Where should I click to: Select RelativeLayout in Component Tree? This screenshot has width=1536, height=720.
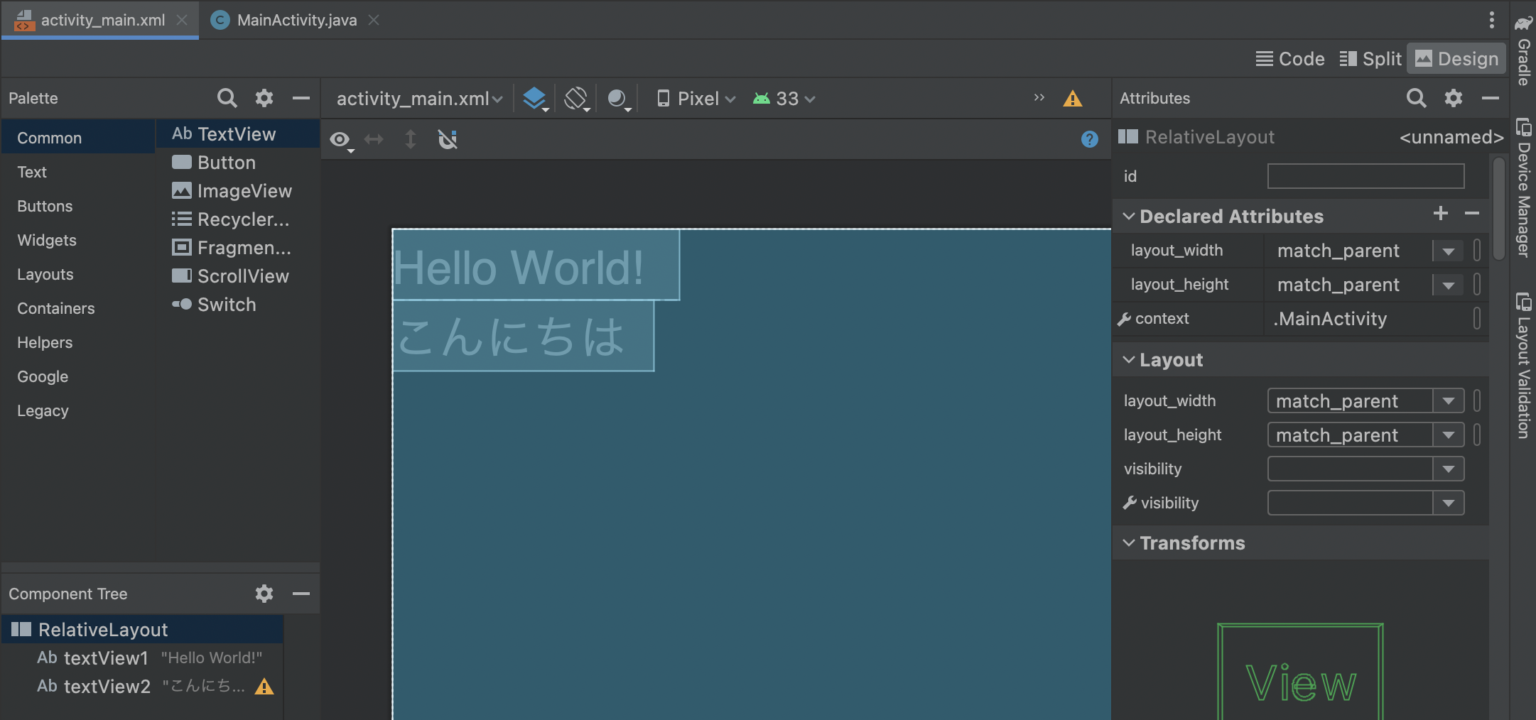tap(142, 630)
